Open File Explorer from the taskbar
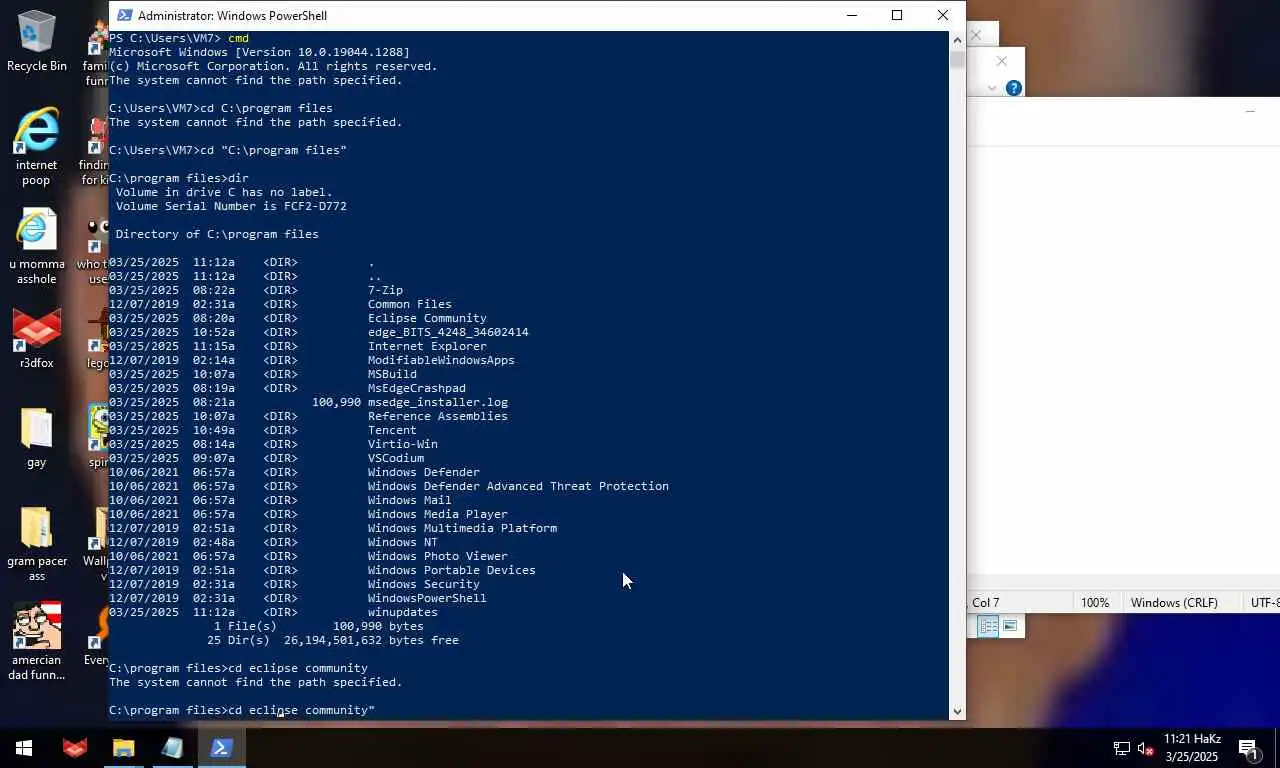This screenshot has height=768, width=1280. coord(124,747)
